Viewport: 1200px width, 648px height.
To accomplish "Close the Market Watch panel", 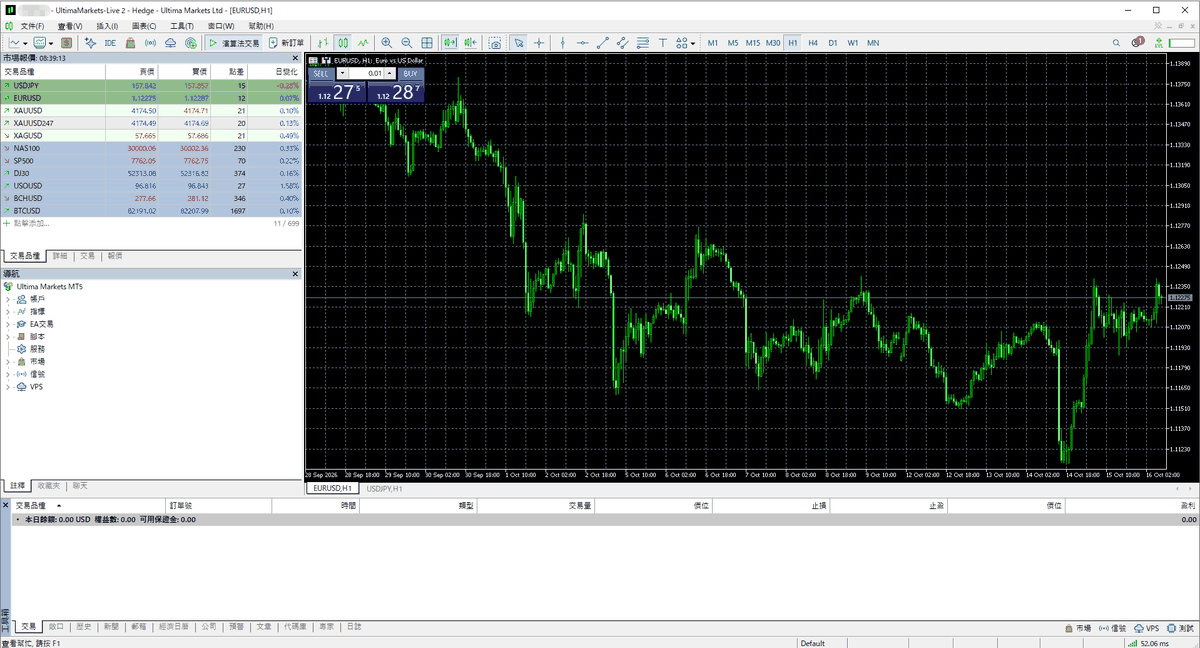I will (x=294, y=58).
